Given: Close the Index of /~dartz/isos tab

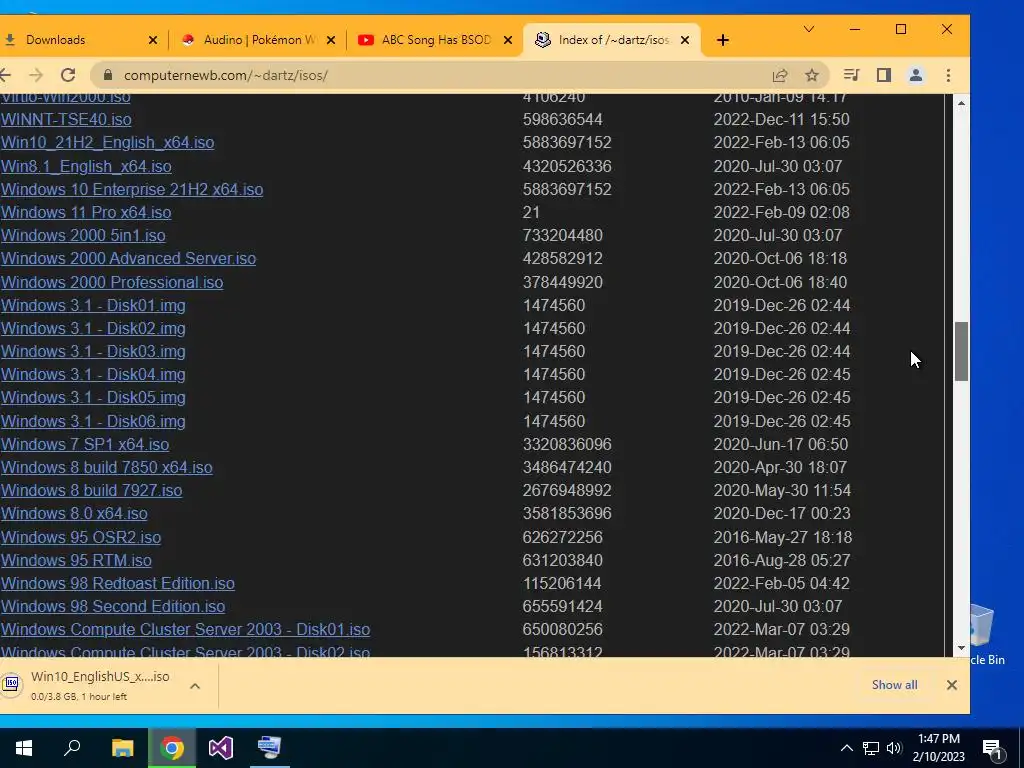Looking at the screenshot, I should coord(685,40).
